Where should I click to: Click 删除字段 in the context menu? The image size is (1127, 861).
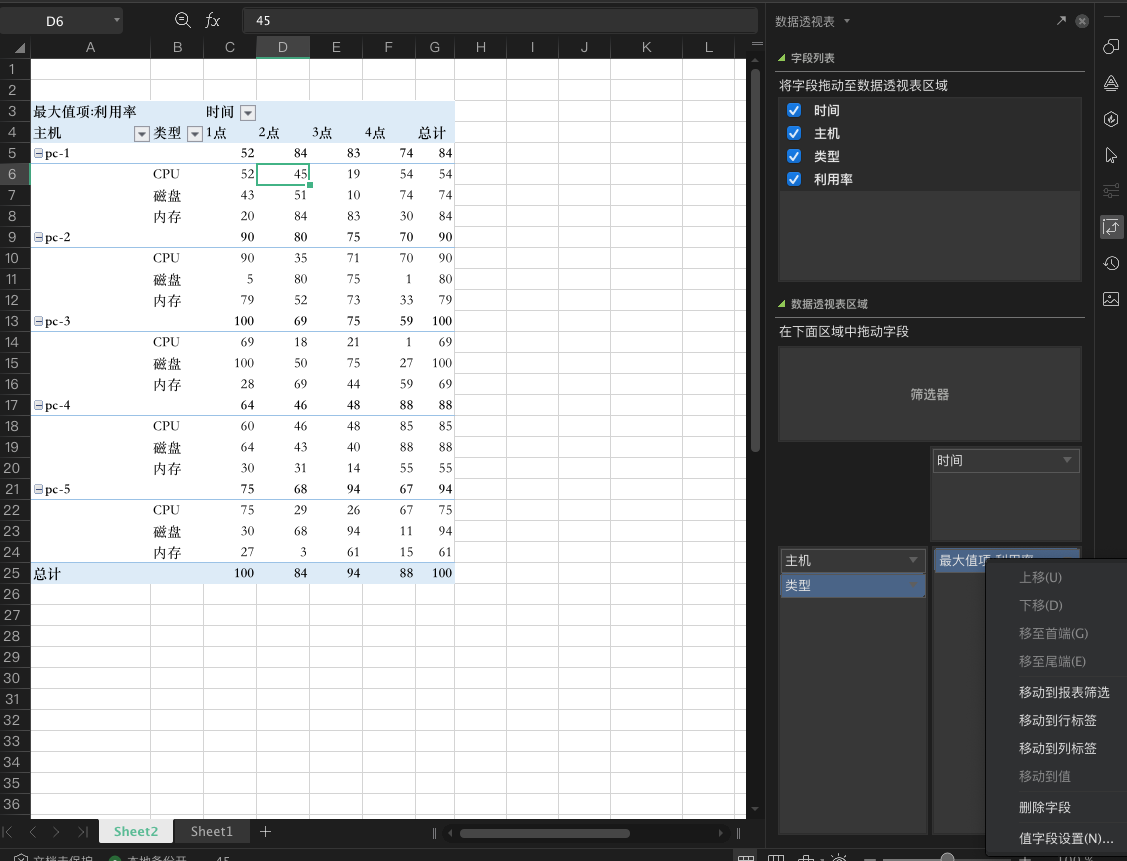[1044, 807]
